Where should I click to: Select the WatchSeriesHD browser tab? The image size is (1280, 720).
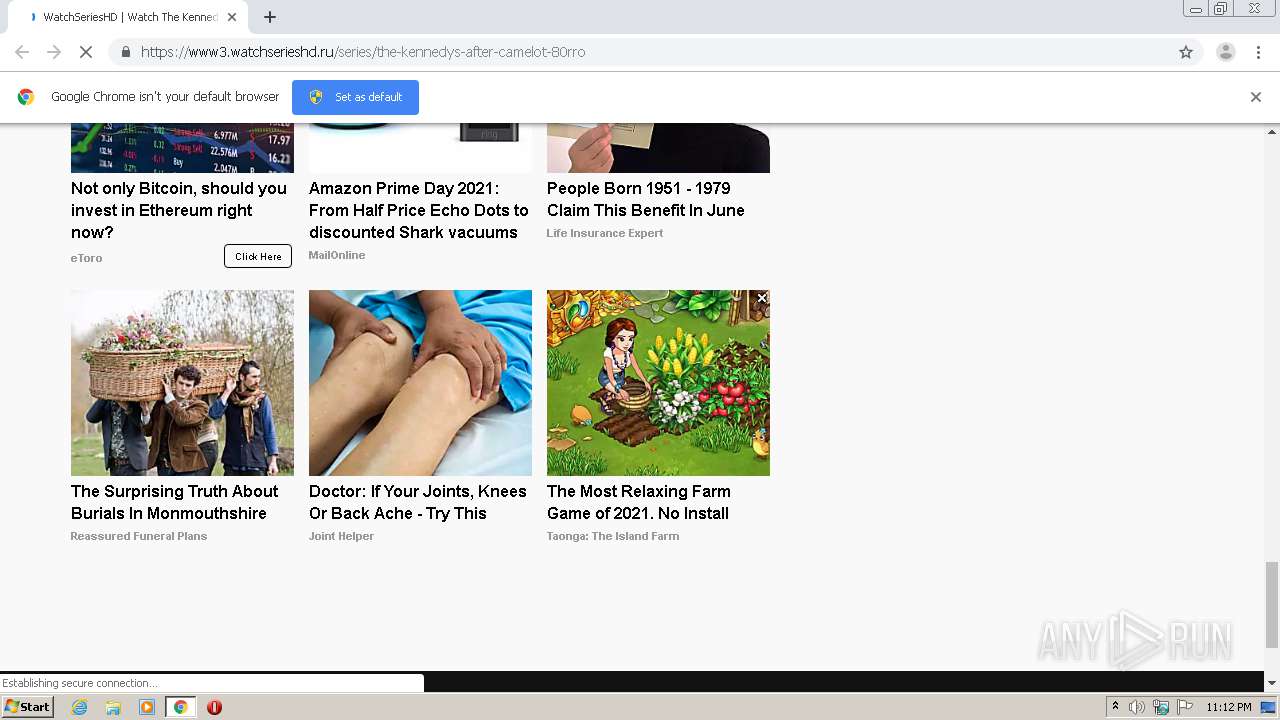click(x=126, y=17)
